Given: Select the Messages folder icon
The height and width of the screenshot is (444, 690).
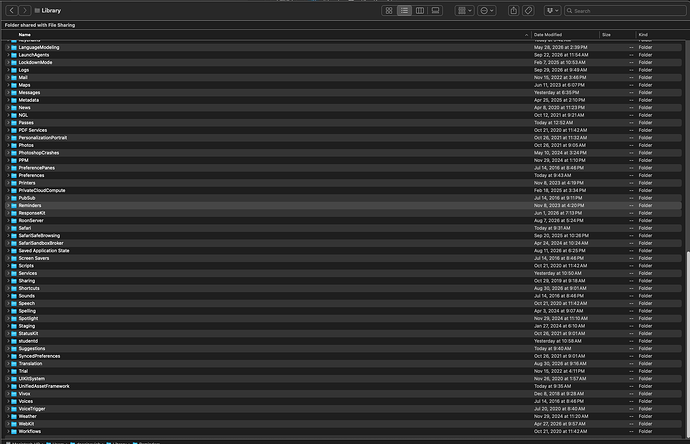Looking at the screenshot, I should (x=14, y=92).
